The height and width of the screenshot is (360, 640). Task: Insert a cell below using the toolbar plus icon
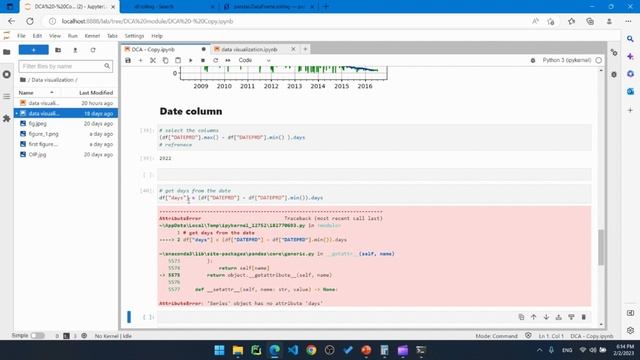coord(140,60)
